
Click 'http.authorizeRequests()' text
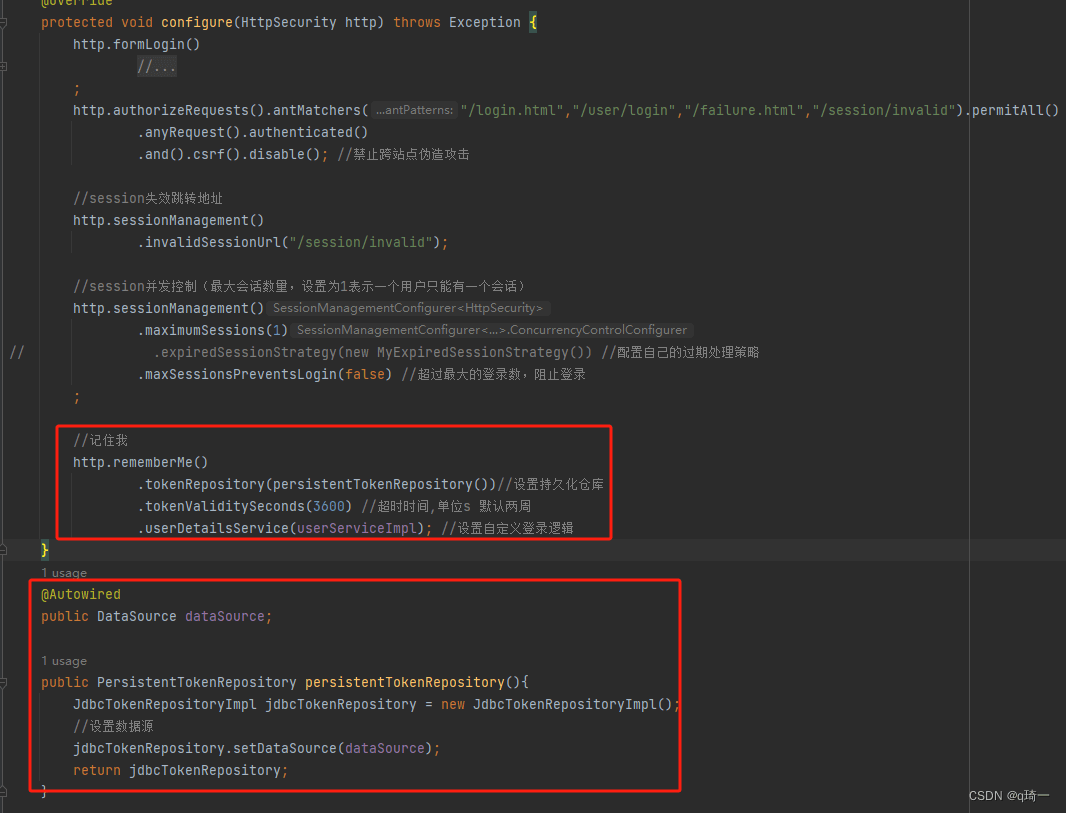(x=169, y=110)
